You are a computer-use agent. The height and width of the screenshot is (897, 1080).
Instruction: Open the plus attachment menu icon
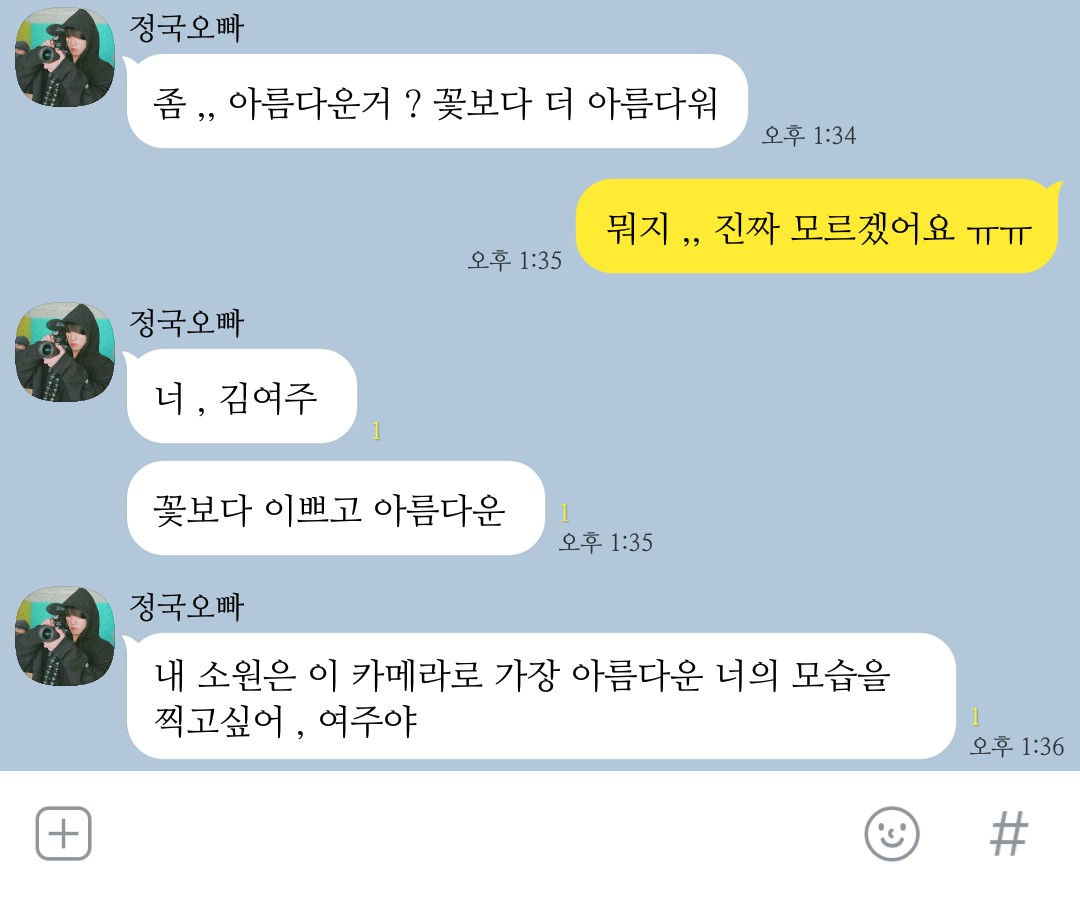click(x=63, y=834)
